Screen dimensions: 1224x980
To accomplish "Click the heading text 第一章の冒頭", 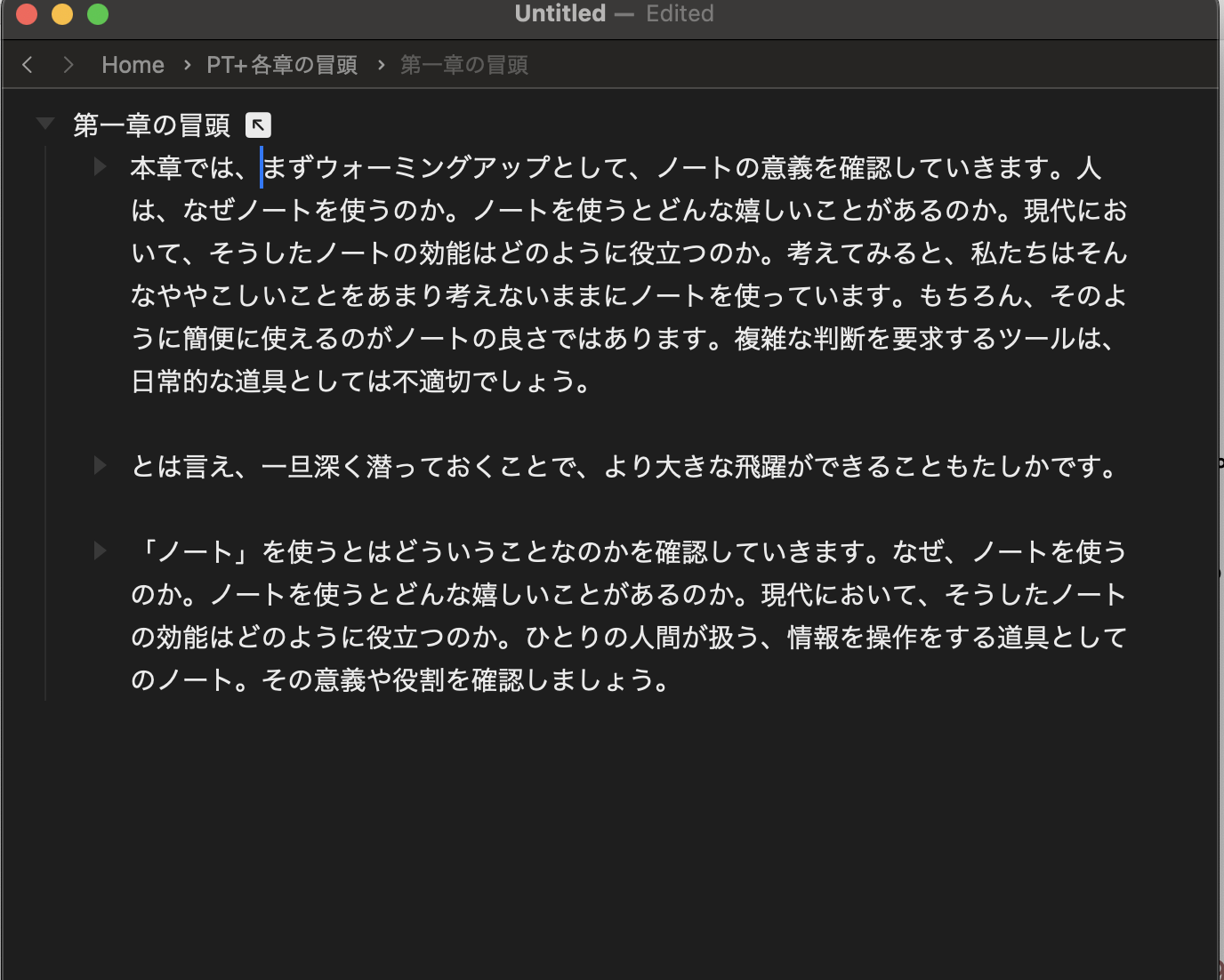I will pyautogui.click(x=151, y=125).
